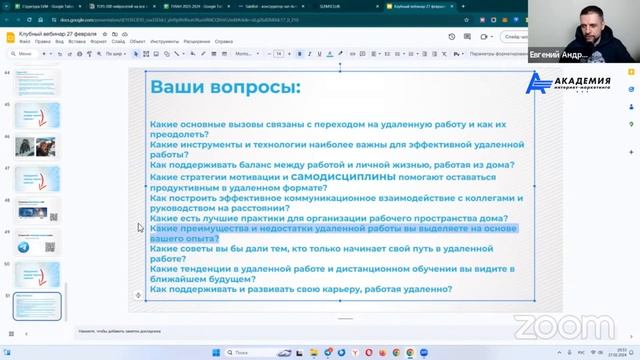Open the font family dropdown
640x360 pixels.
(247, 54)
